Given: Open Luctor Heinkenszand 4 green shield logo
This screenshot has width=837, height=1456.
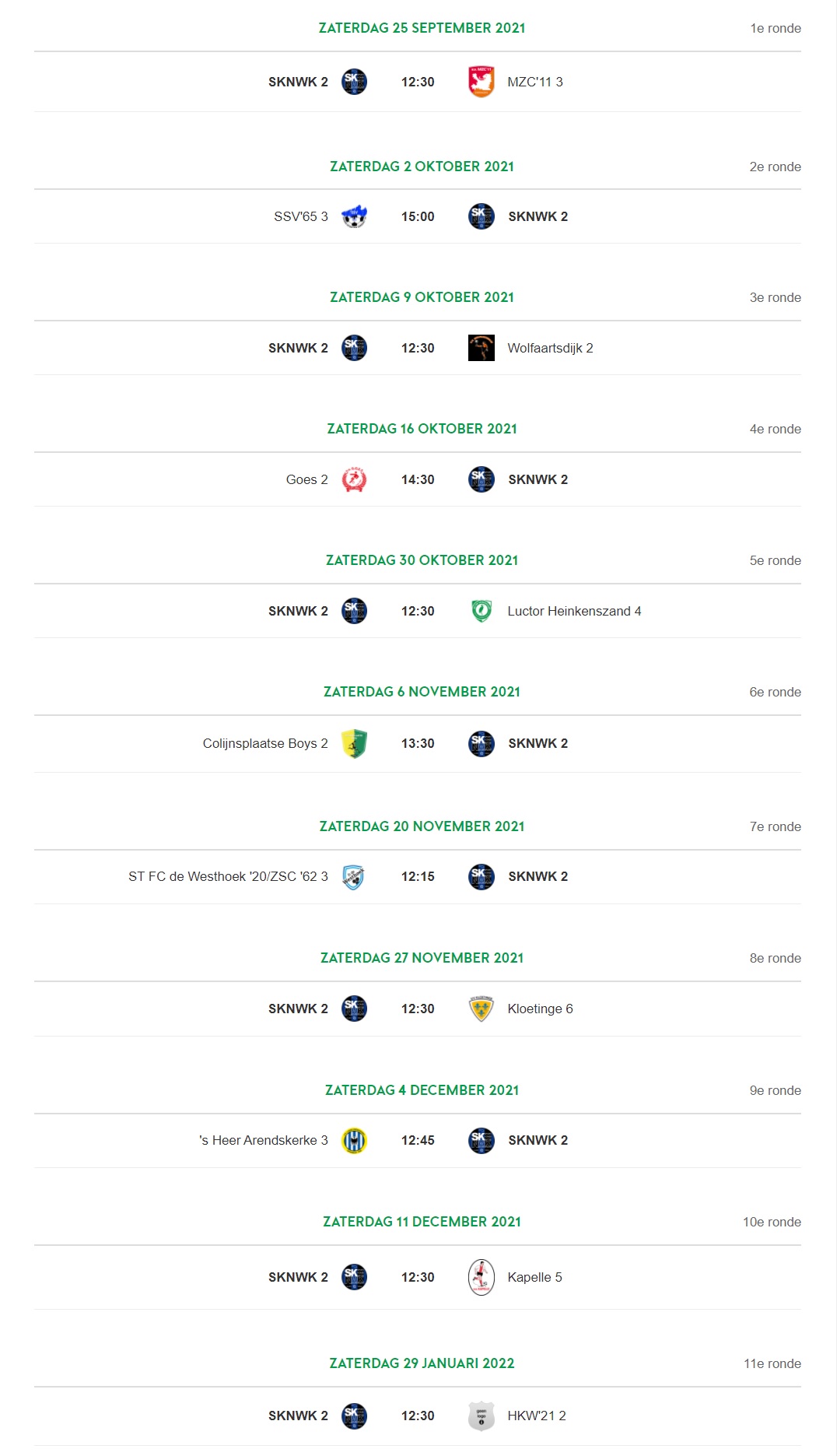Looking at the screenshot, I should pyautogui.click(x=482, y=611).
